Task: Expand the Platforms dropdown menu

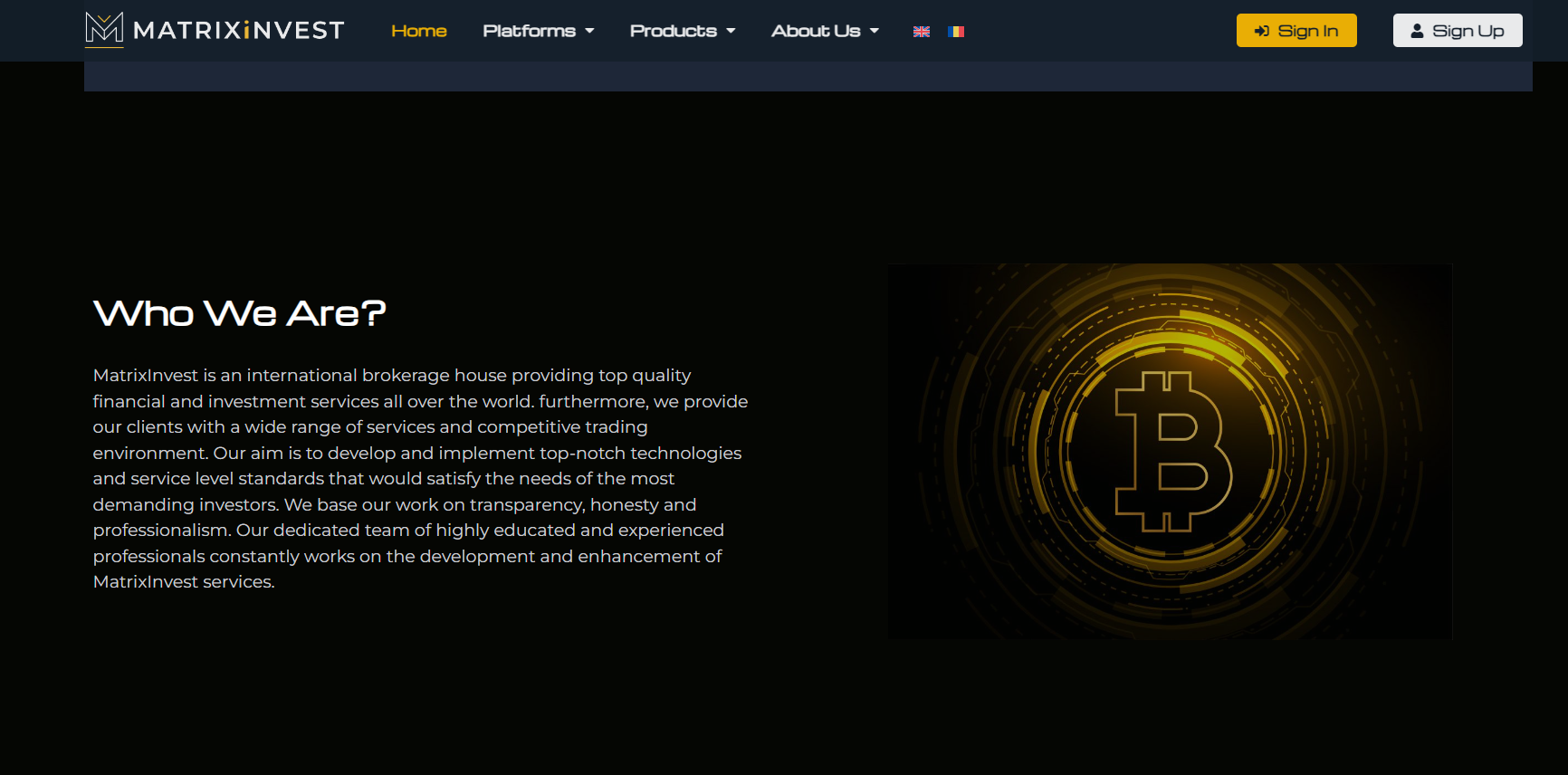Action: 539,31
